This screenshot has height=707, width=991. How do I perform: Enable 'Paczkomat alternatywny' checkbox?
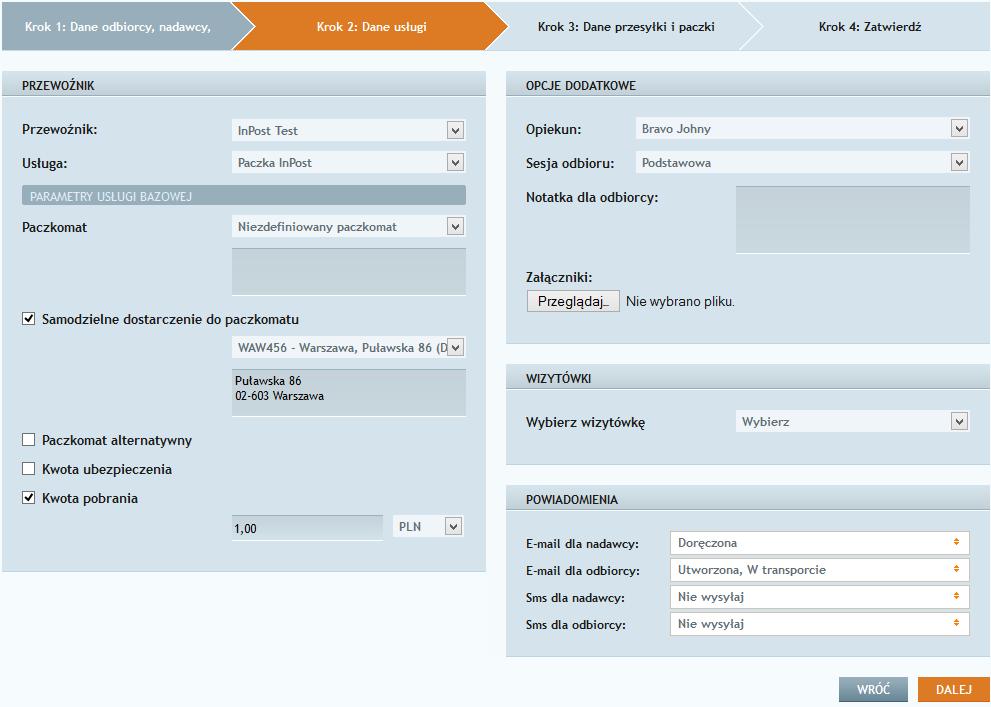(x=28, y=440)
